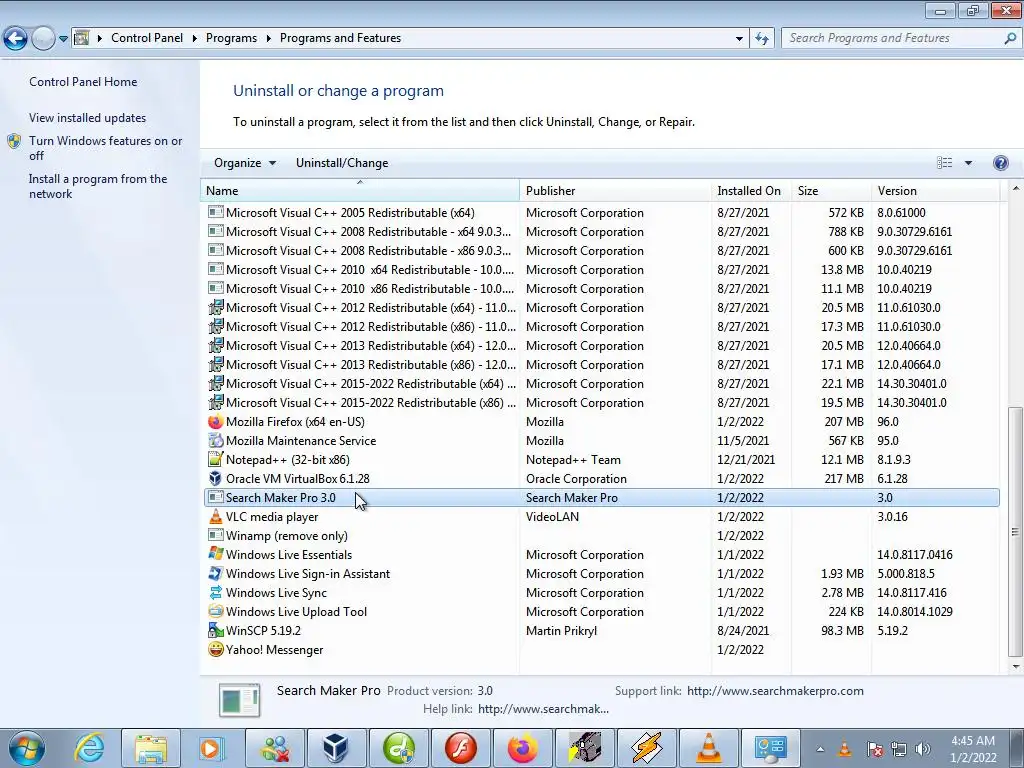The width and height of the screenshot is (1024, 768).
Task: Click WinSCP program icon
Action: click(215, 631)
